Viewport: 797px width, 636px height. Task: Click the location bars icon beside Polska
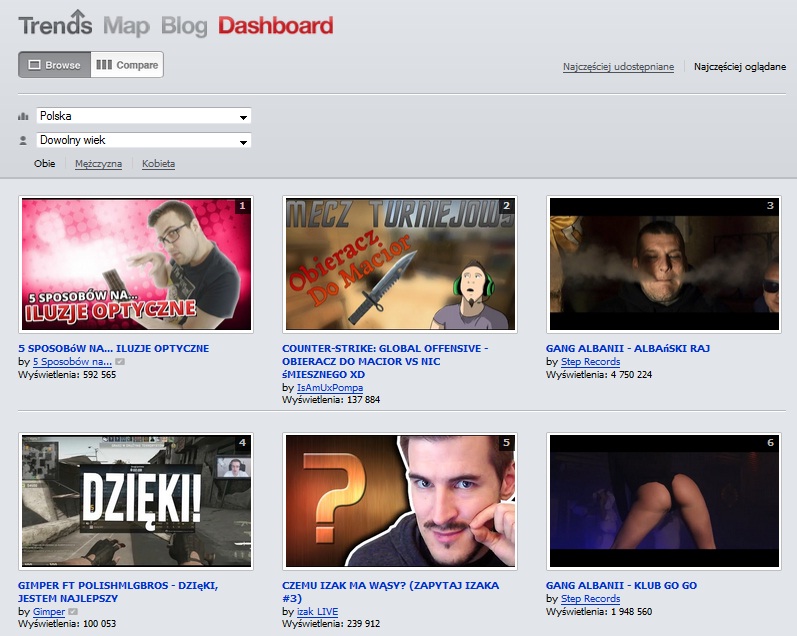tap(23, 116)
